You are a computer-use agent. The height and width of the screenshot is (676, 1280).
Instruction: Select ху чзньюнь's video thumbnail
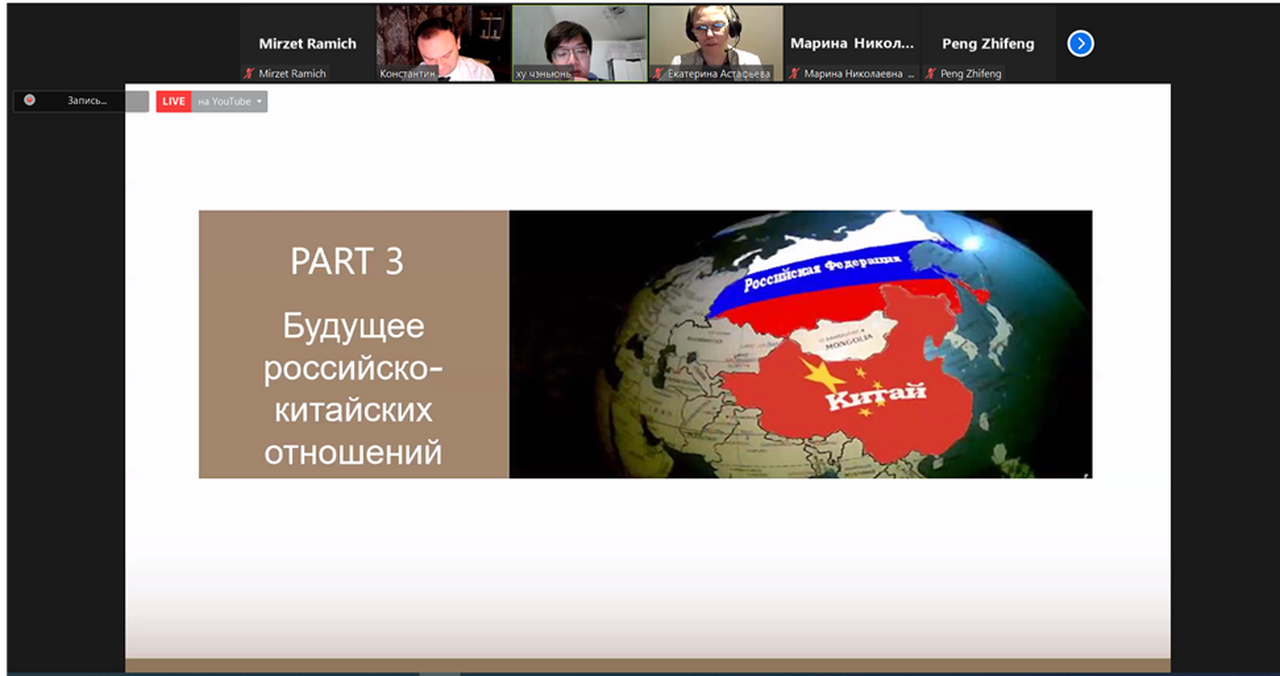[580, 44]
